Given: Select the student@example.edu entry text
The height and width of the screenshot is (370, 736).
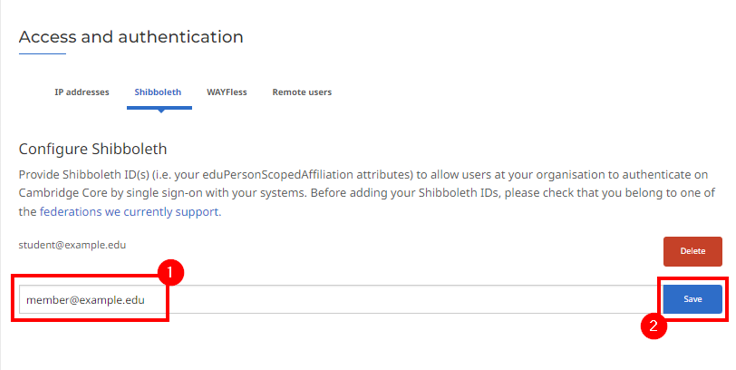Looking at the screenshot, I should click(x=72, y=245).
